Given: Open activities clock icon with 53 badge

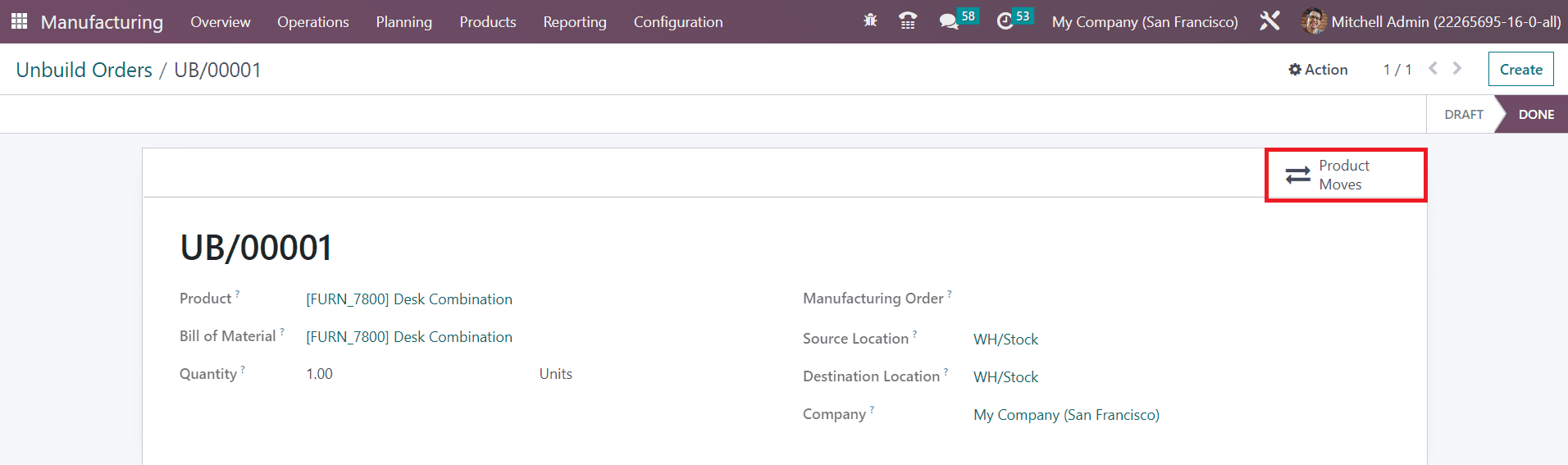Looking at the screenshot, I should click(1014, 20).
